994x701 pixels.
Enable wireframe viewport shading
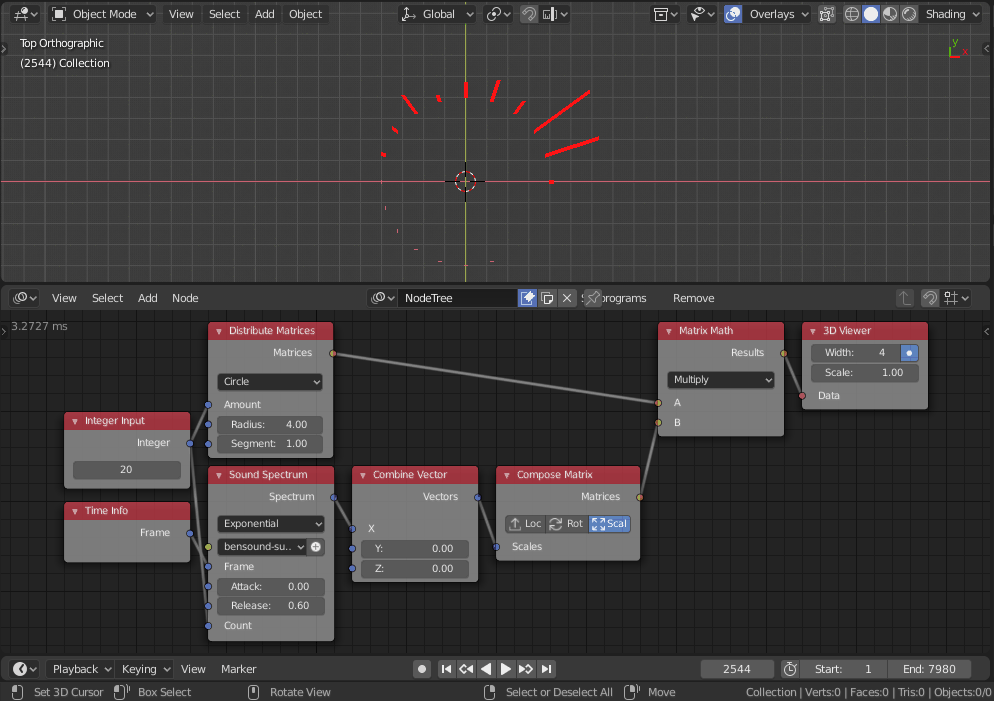click(852, 14)
